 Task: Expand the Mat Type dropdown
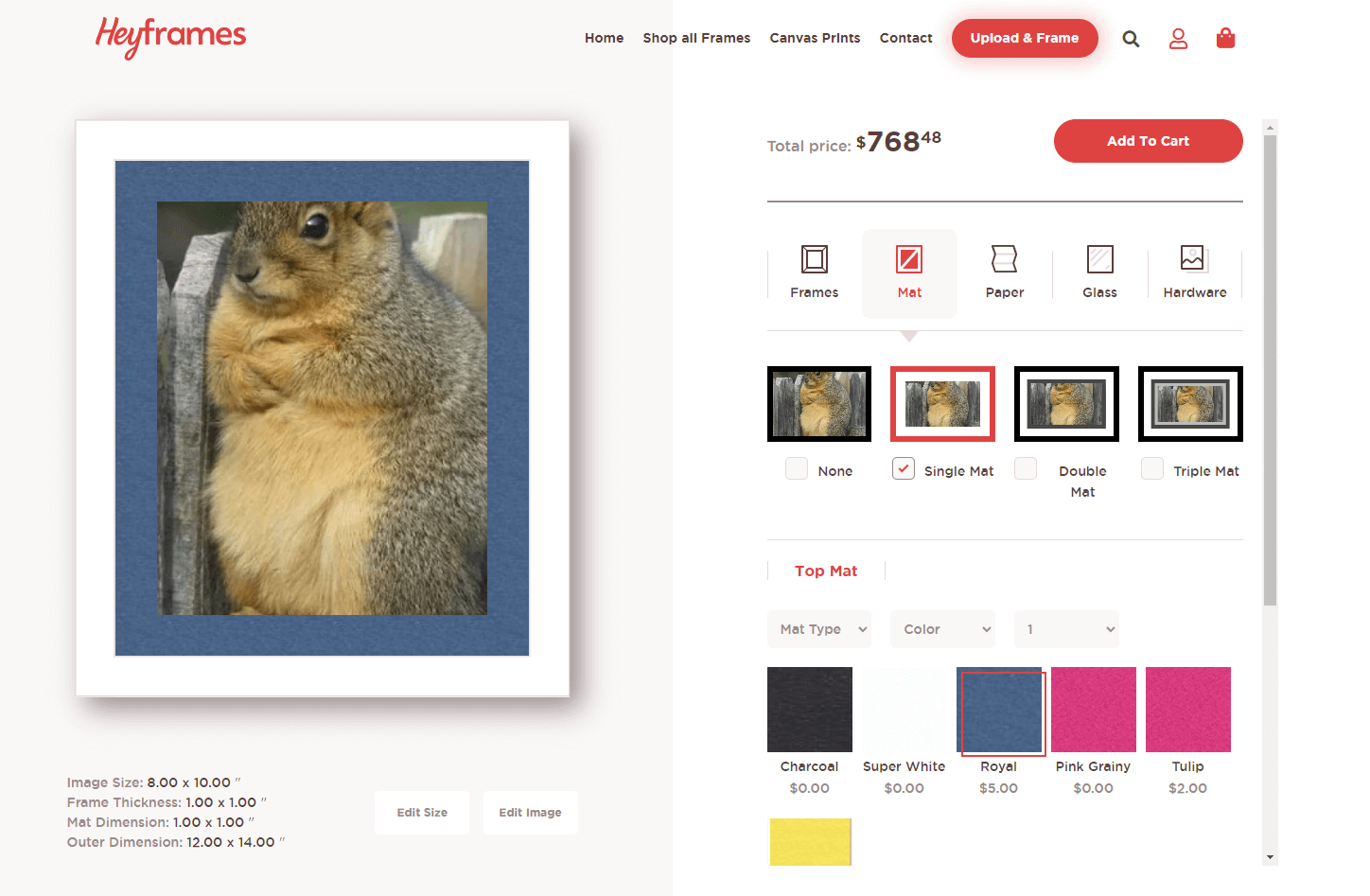coord(819,629)
